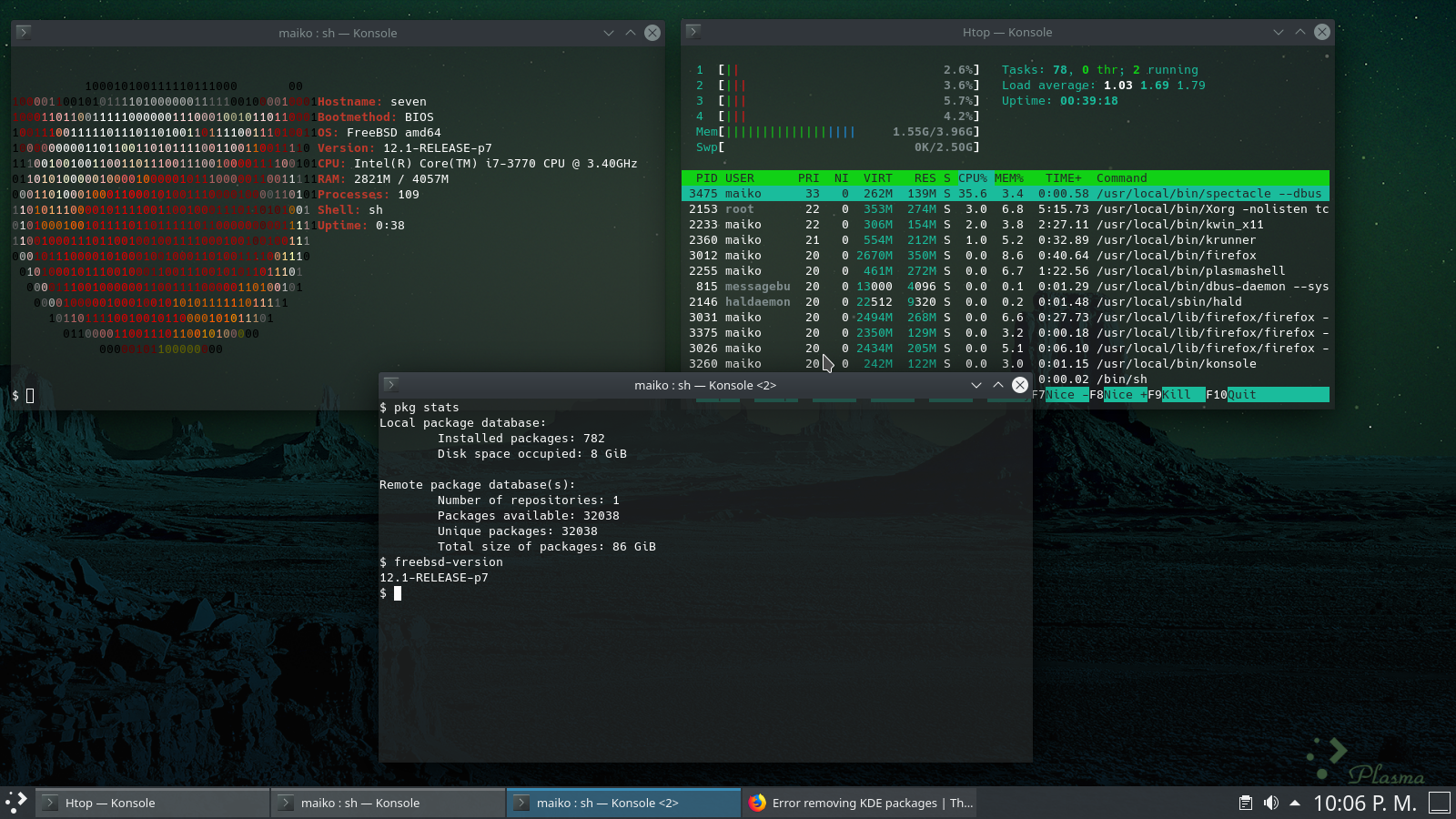Click the Uptime 00:39:18 text in htop
Viewport: 1456px width, 819px height.
point(1060,101)
